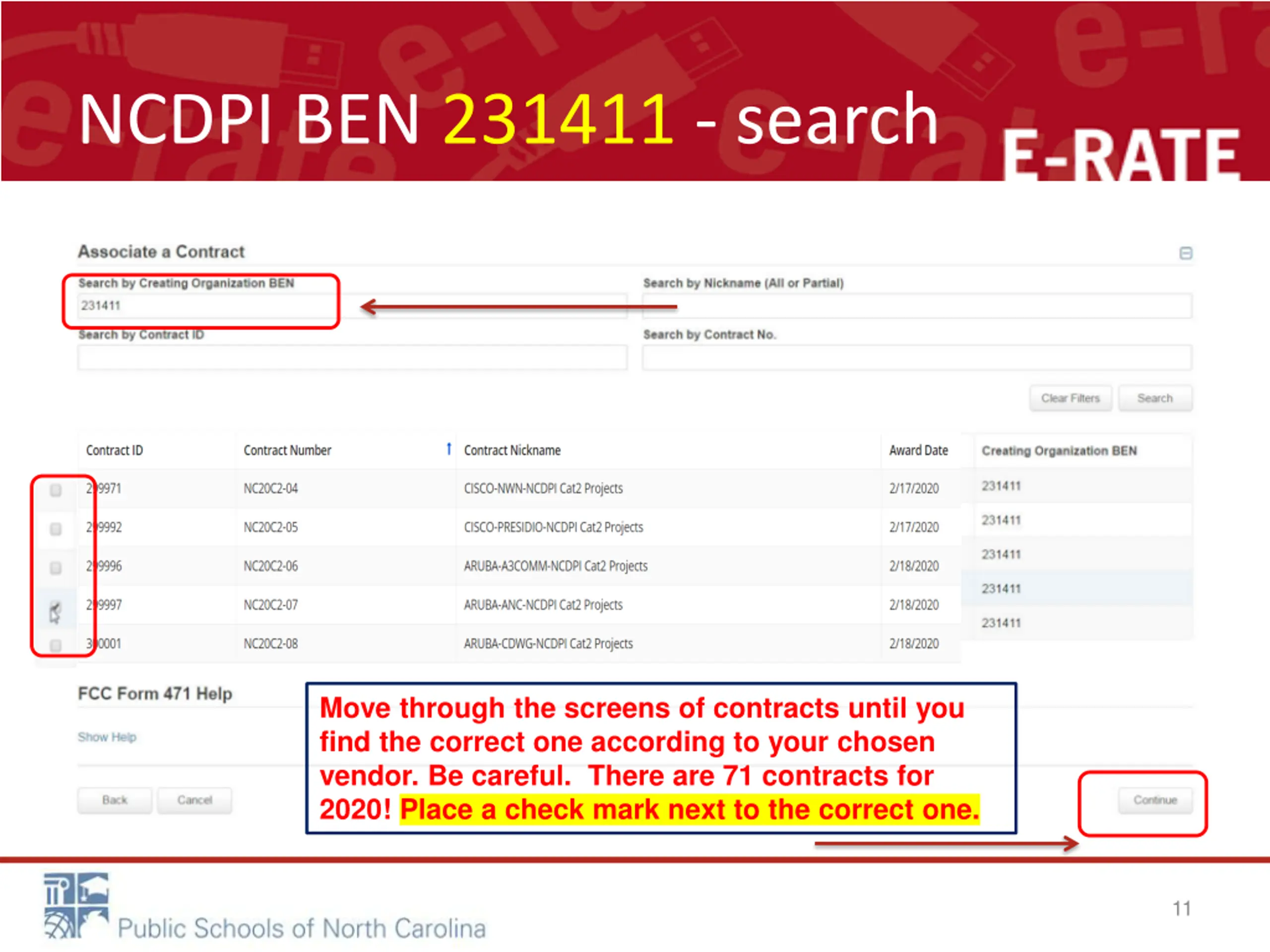Select contract number NC20C2-06 cell
Image resolution: width=1270 pixels, height=952 pixels.
pos(270,566)
